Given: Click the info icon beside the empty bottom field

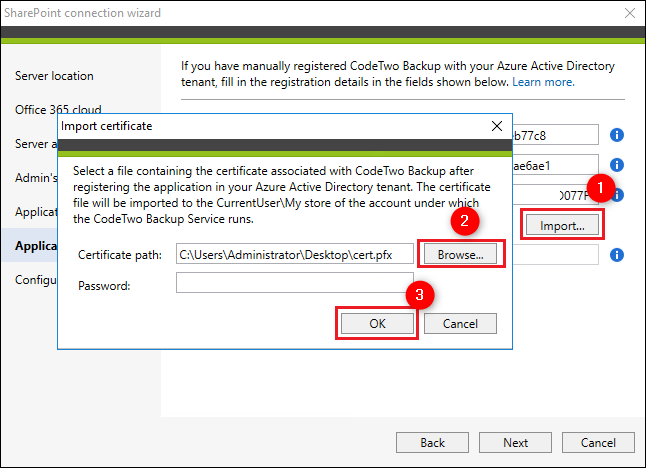Looking at the screenshot, I should [616, 255].
